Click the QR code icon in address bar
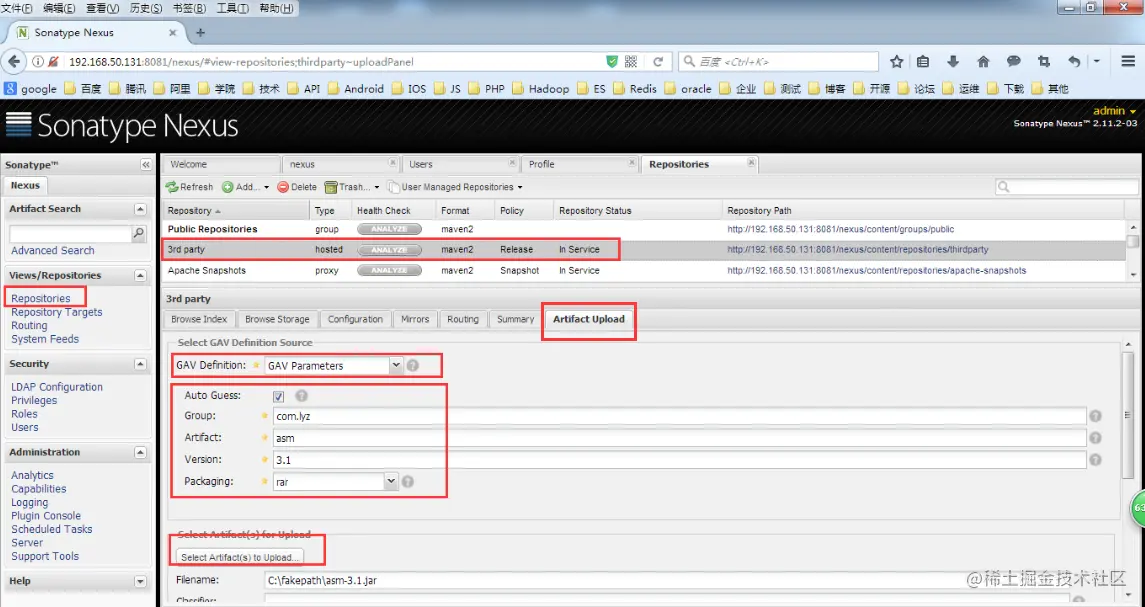This screenshot has width=1145, height=607. [x=632, y=62]
